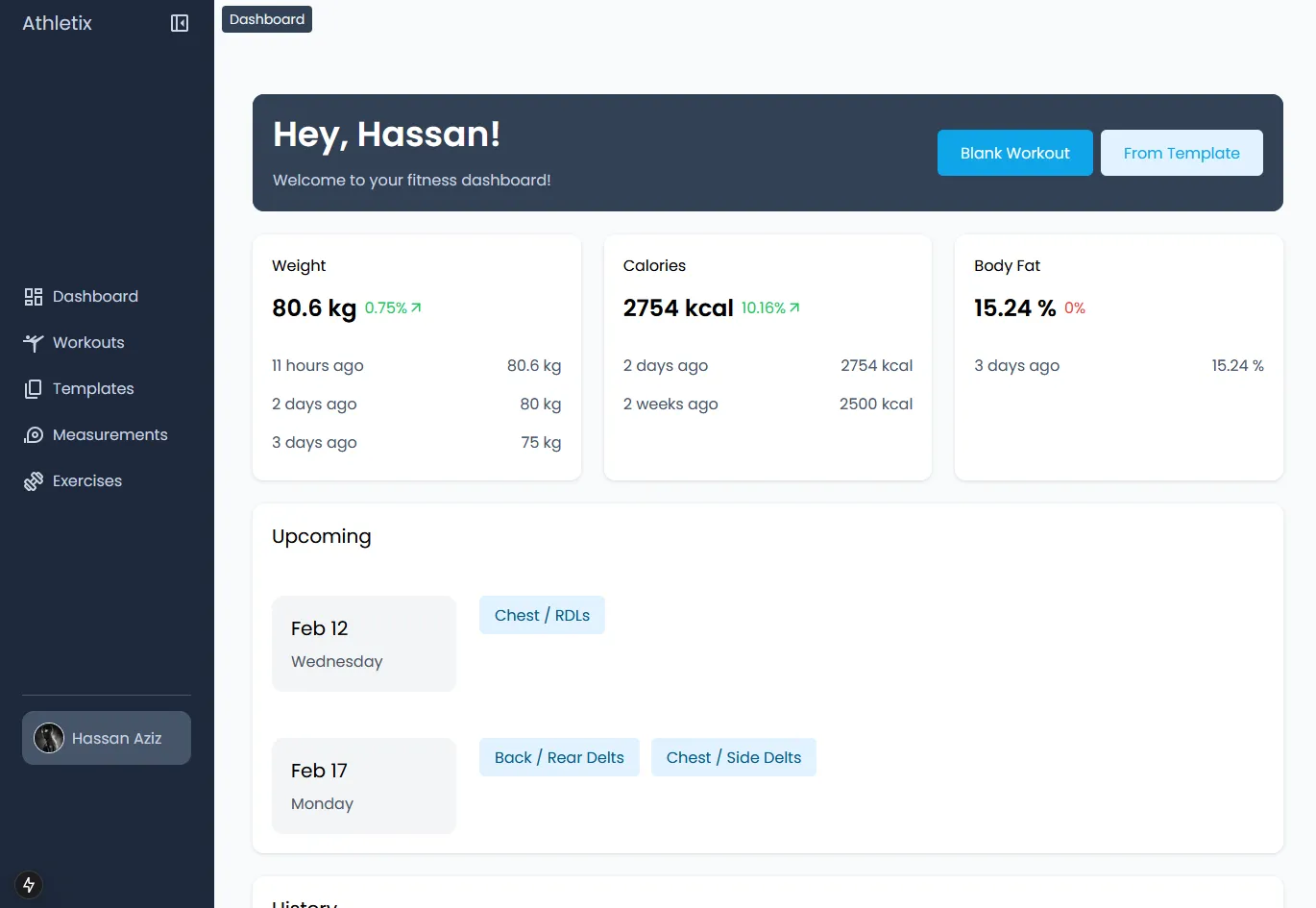Click the Feb 12 Wednesday date card
Image resolution: width=1316 pixels, height=908 pixels.
coord(363,644)
